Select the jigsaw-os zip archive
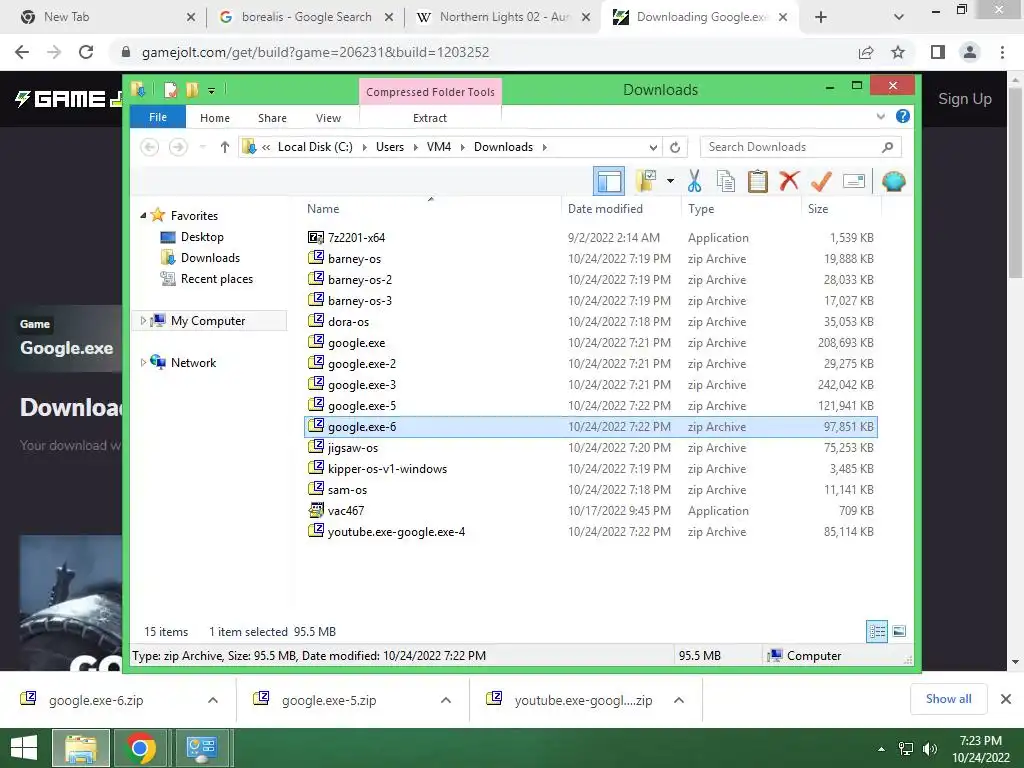This screenshot has height=768, width=1024. click(x=590, y=447)
